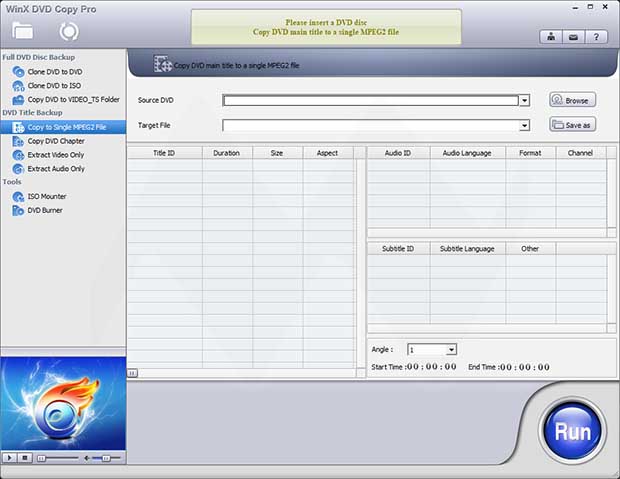Click the Start Time value
Screen dimensions: 620x479
pyautogui.click(x=431, y=367)
